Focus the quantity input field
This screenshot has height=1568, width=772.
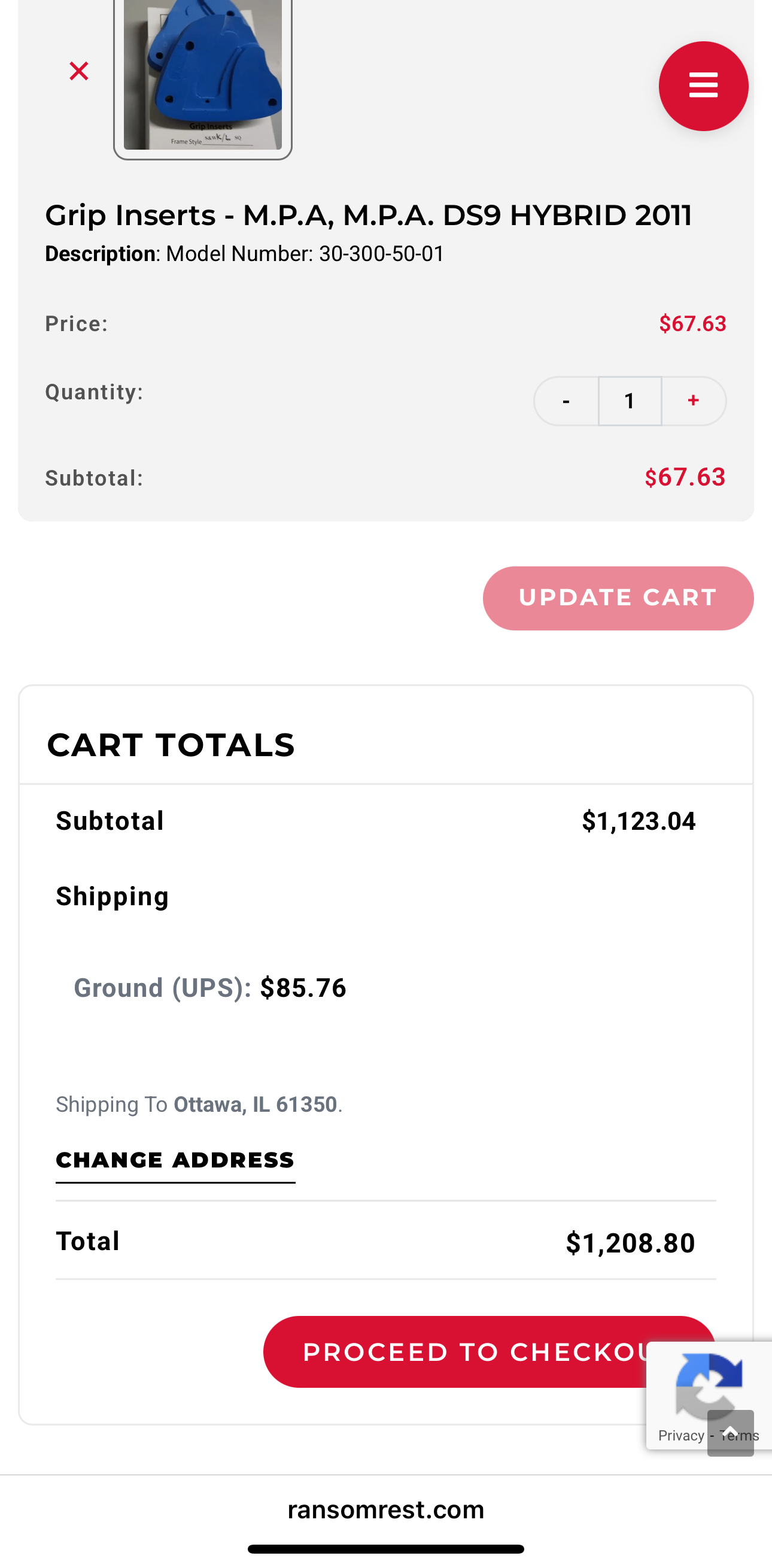point(630,401)
